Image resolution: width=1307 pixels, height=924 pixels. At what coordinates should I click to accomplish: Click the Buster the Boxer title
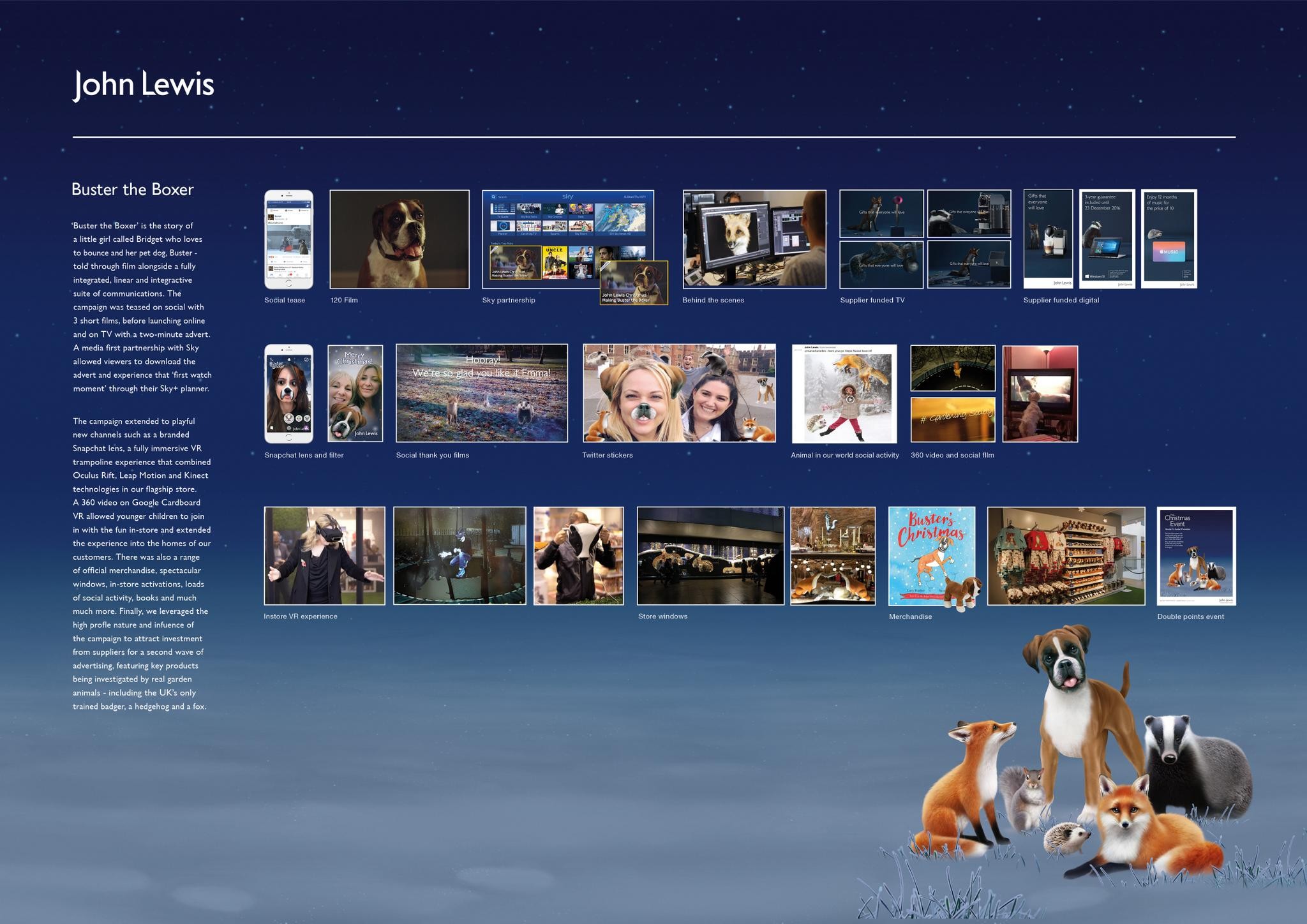click(132, 190)
